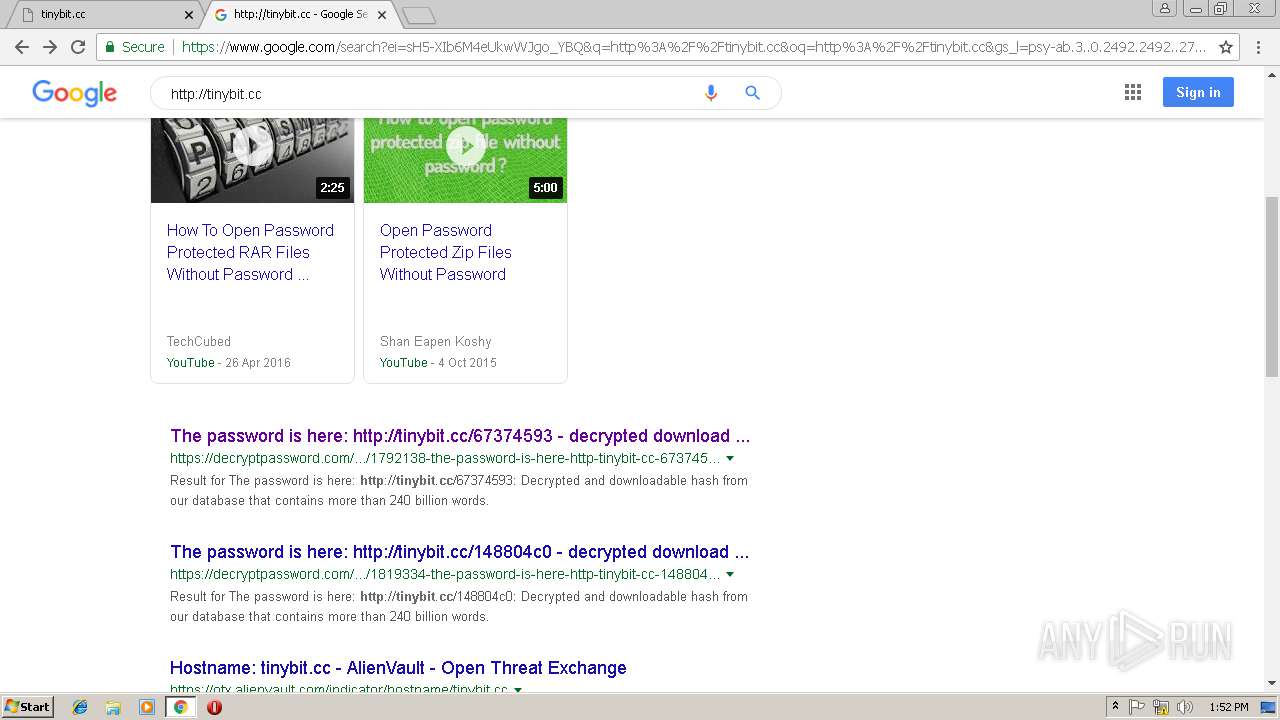Expand options arrow for the 67374593 result URL
Screen dimensions: 1280x720
pos(730,459)
